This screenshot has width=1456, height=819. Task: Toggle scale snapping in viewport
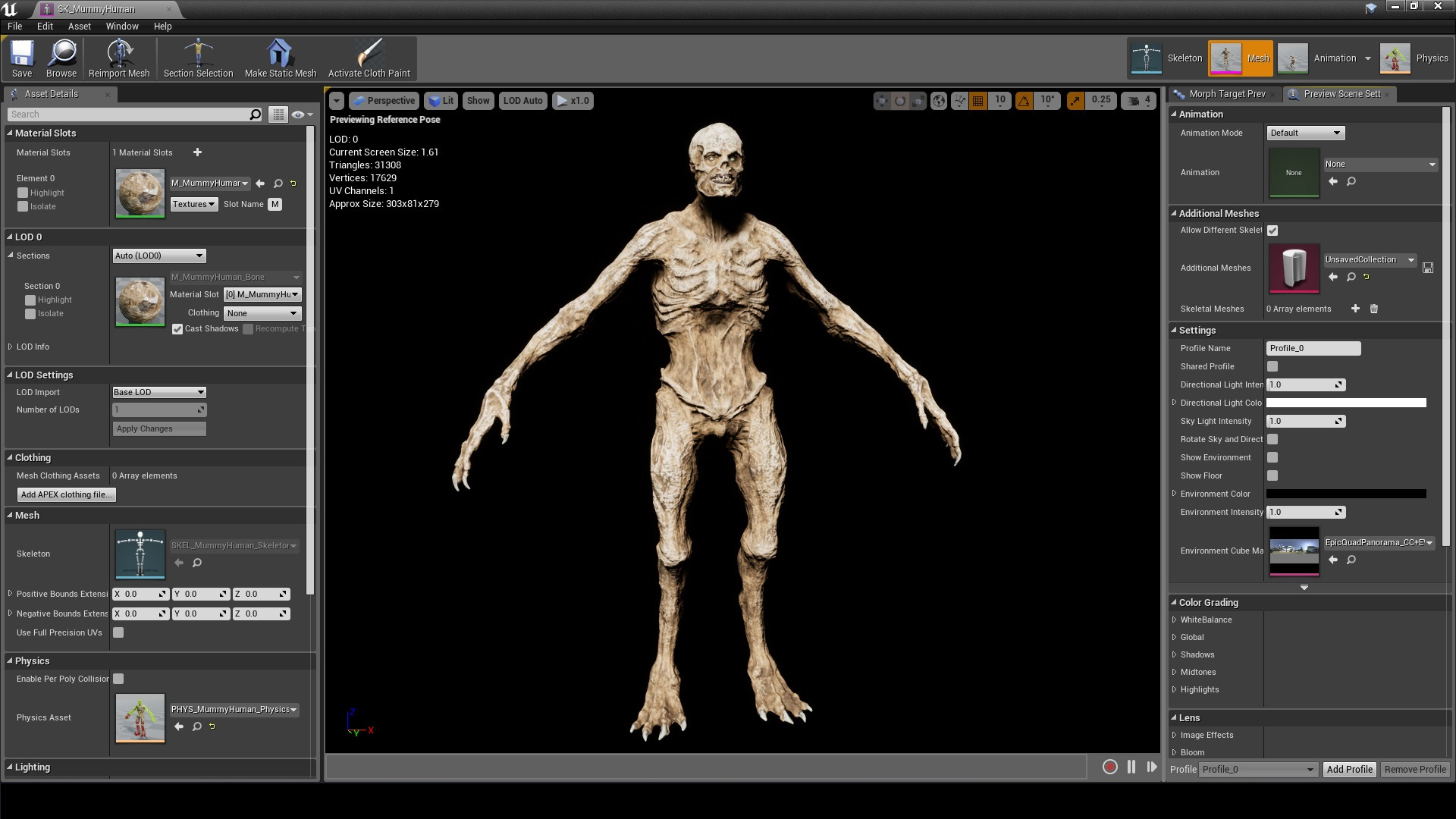pyautogui.click(x=1075, y=101)
